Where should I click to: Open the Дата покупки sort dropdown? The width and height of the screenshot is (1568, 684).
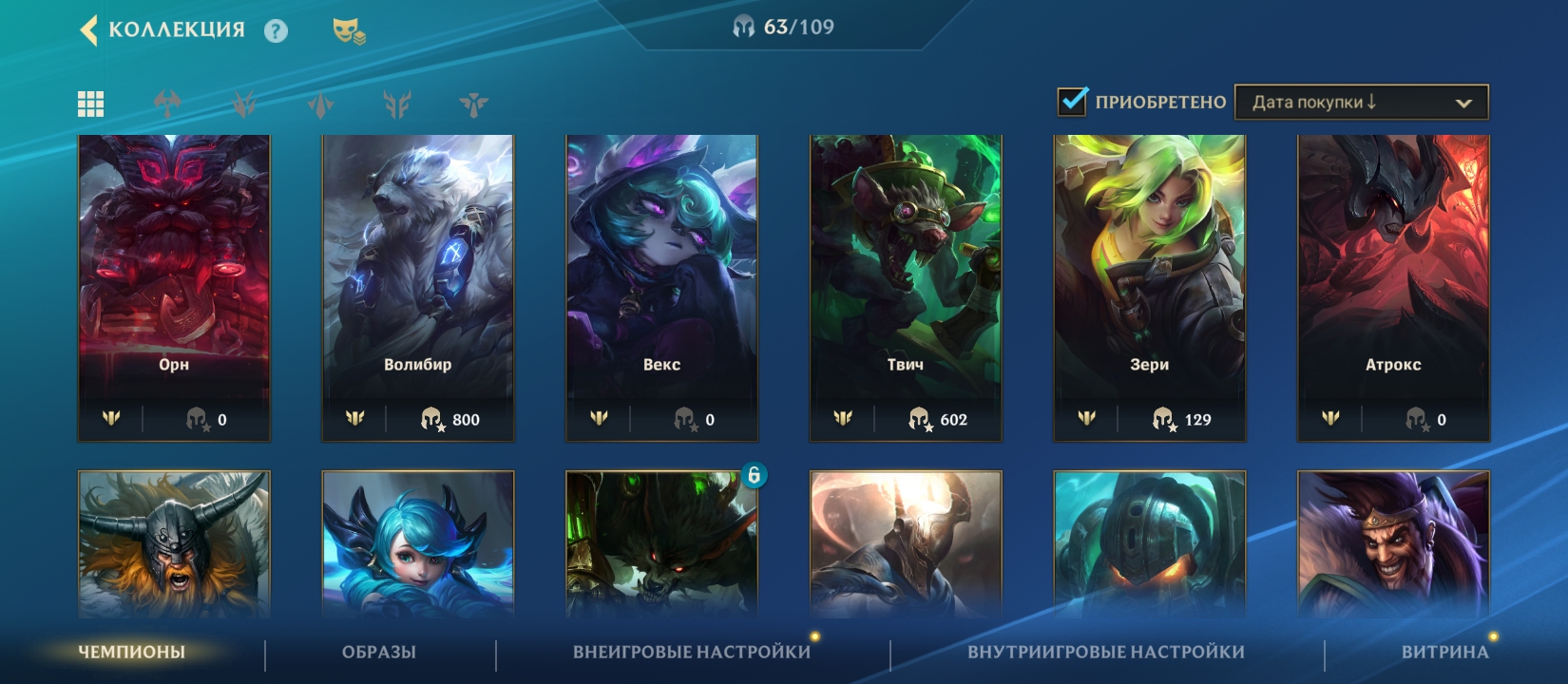point(1361,103)
